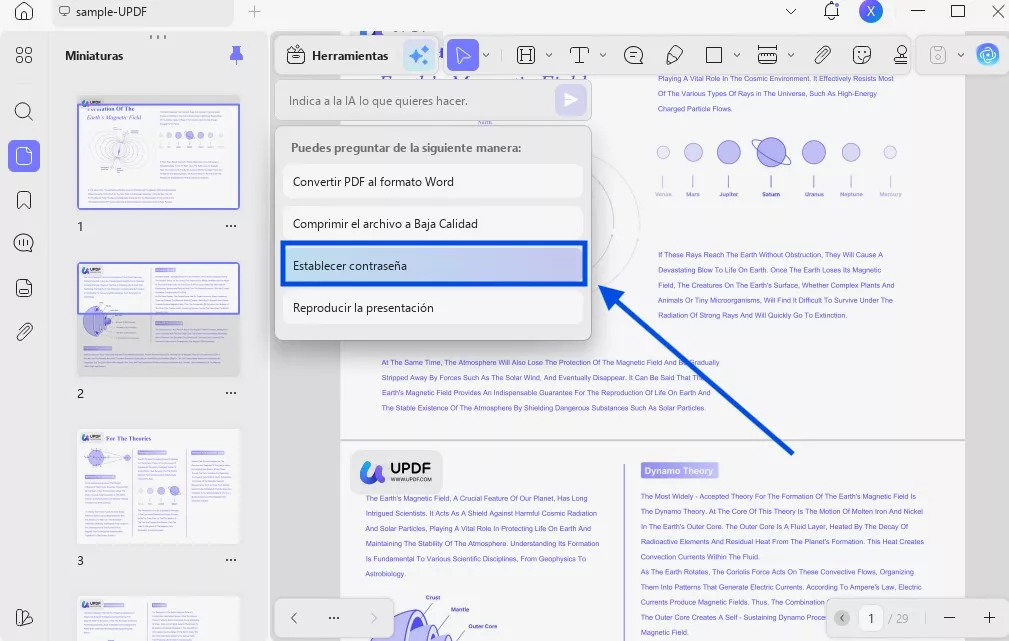Open the comment bubble tool
The width and height of the screenshot is (1009, 641).
(x=633, y=55)
